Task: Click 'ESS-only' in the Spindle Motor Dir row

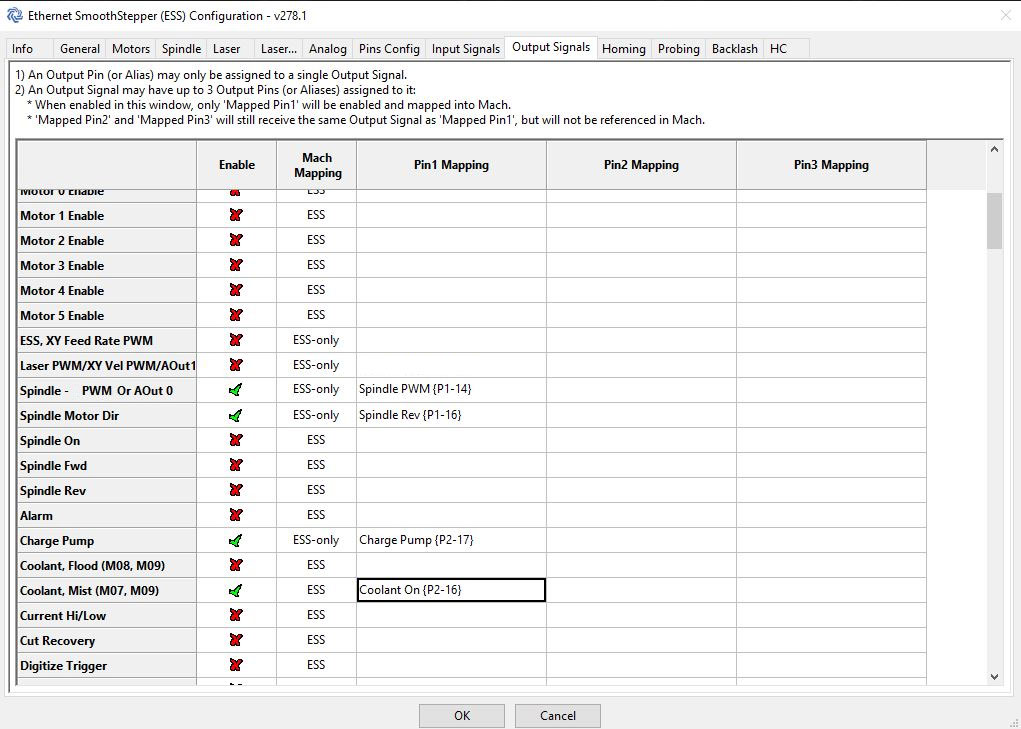Action: click(x=316, y=415)
